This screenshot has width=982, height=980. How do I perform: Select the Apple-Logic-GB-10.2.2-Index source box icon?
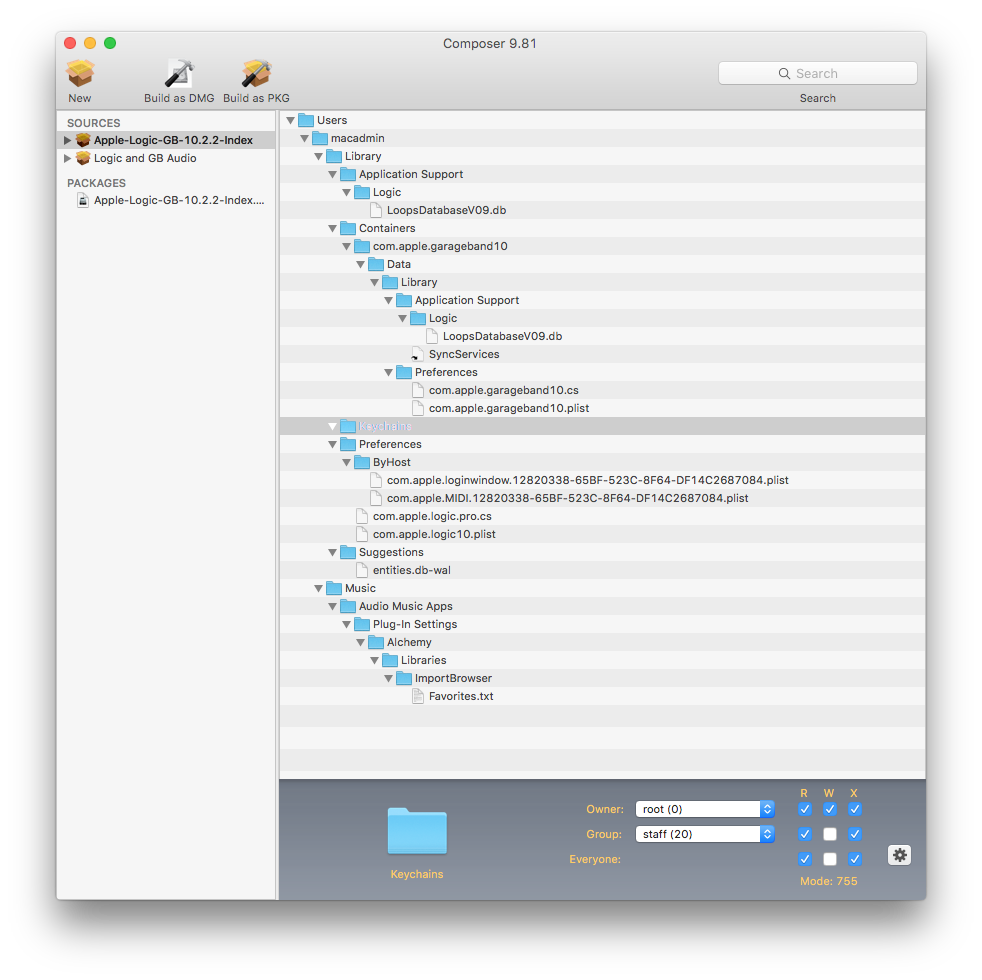coord(83,140)
